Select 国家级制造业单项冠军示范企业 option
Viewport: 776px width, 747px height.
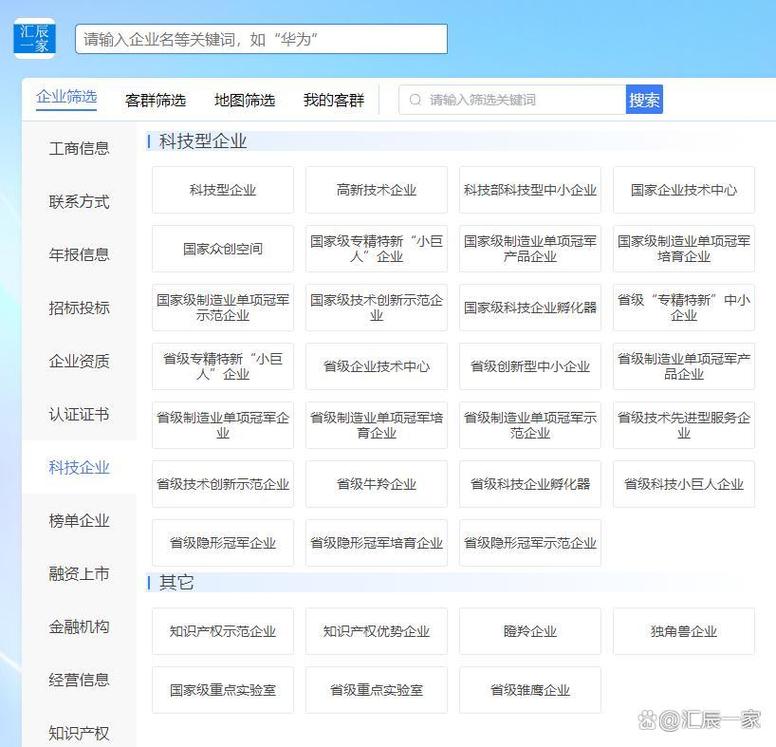point(223,307)
